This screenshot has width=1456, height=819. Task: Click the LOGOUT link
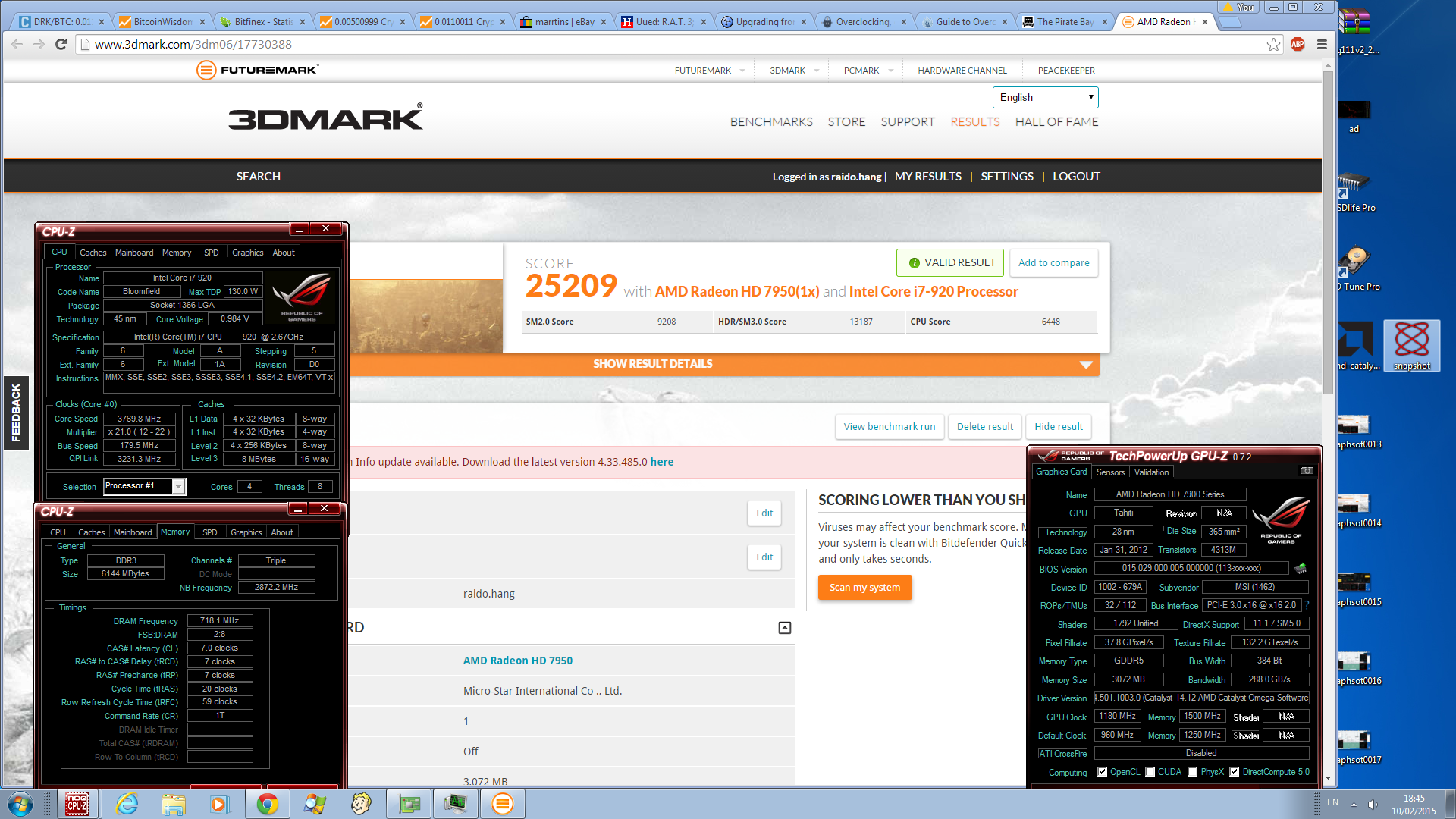click(1076, 176)
